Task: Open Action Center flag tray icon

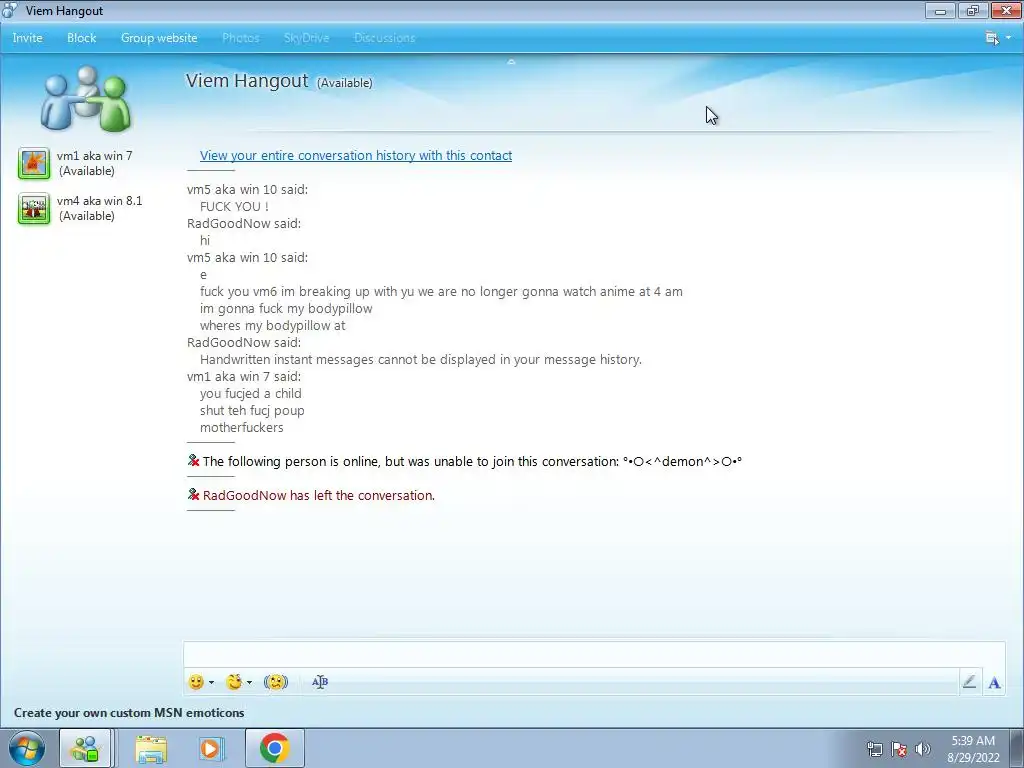Action: (x=899, y=749)
